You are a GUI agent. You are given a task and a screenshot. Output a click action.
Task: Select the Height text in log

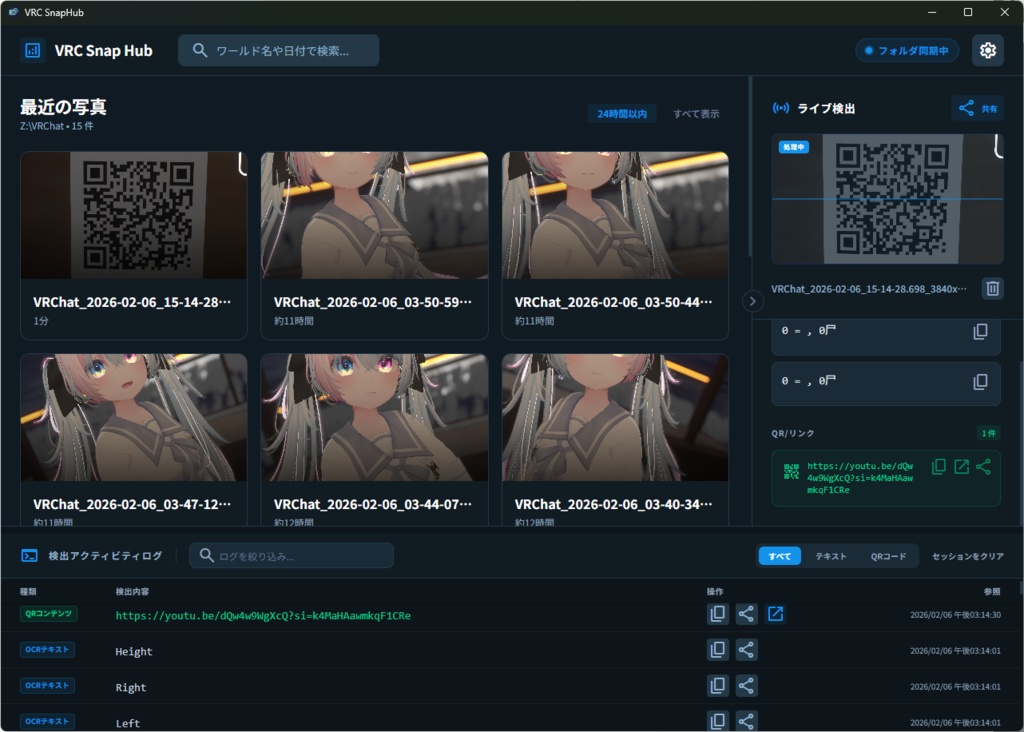click(x=133, y=652)
